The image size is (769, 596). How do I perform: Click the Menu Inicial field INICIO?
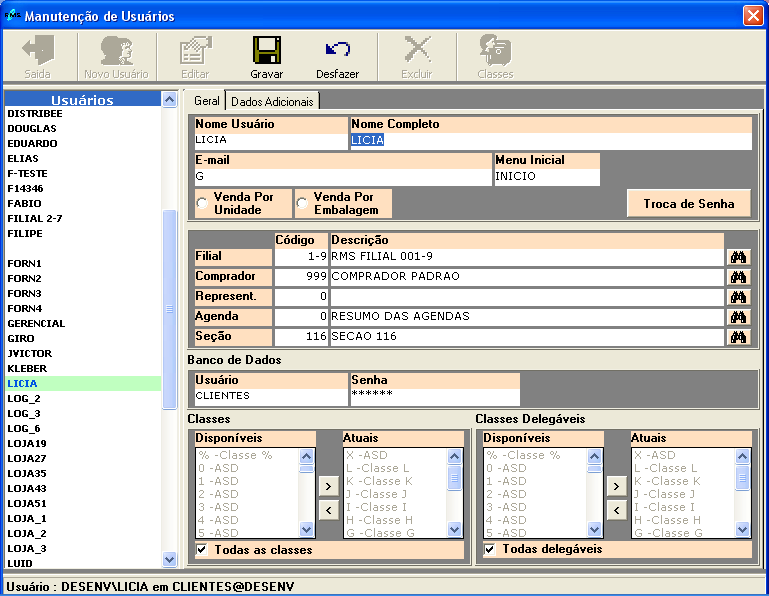(x=547, y=177)
